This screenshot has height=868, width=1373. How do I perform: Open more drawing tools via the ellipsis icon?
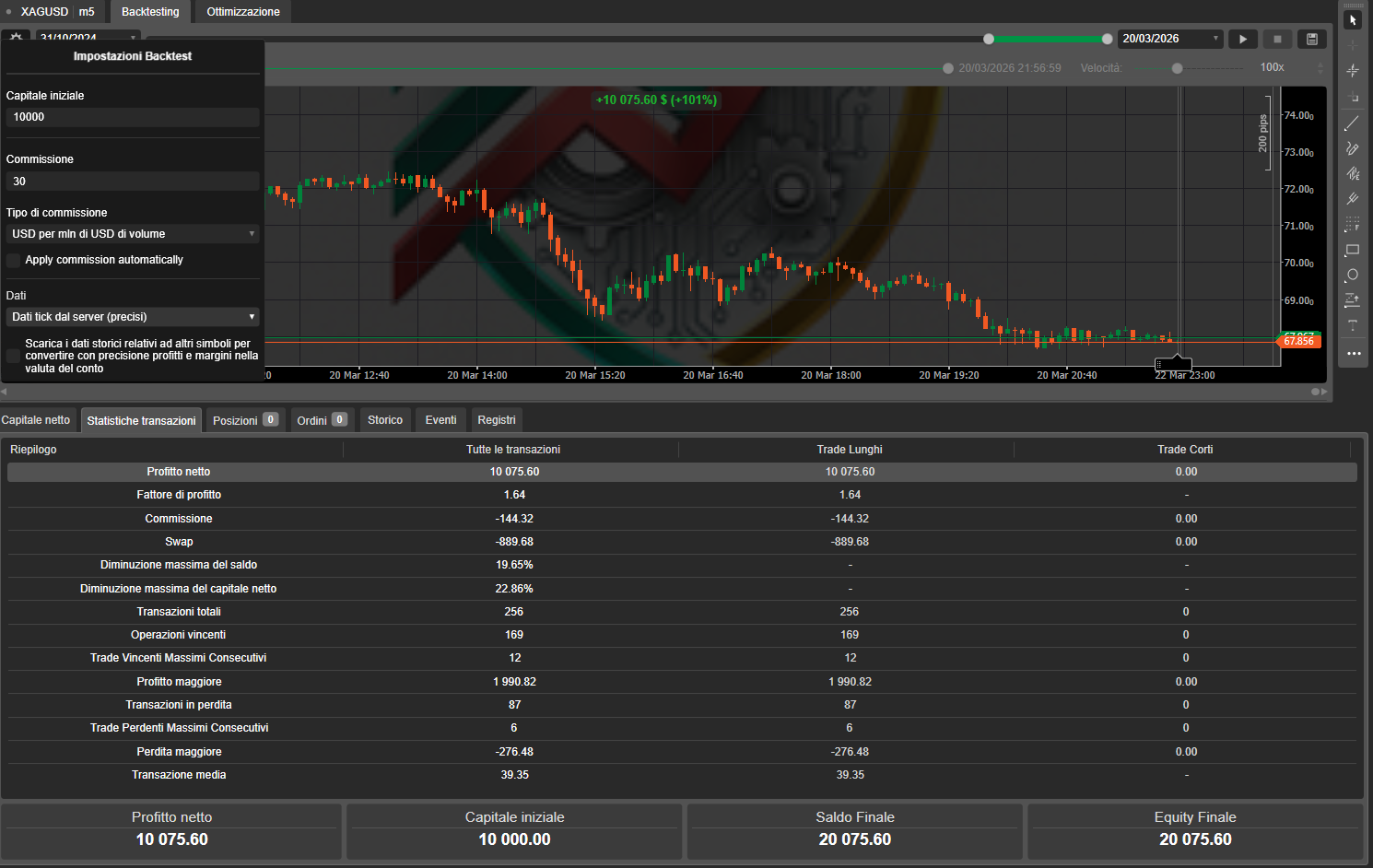pyautogui.click(x=1353, y=353)
